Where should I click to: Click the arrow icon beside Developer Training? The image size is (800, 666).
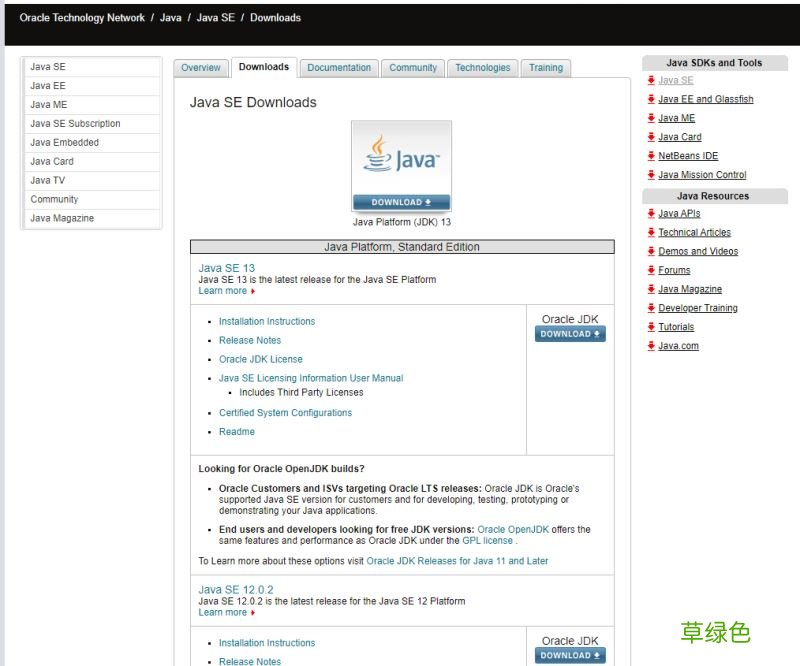651,308
